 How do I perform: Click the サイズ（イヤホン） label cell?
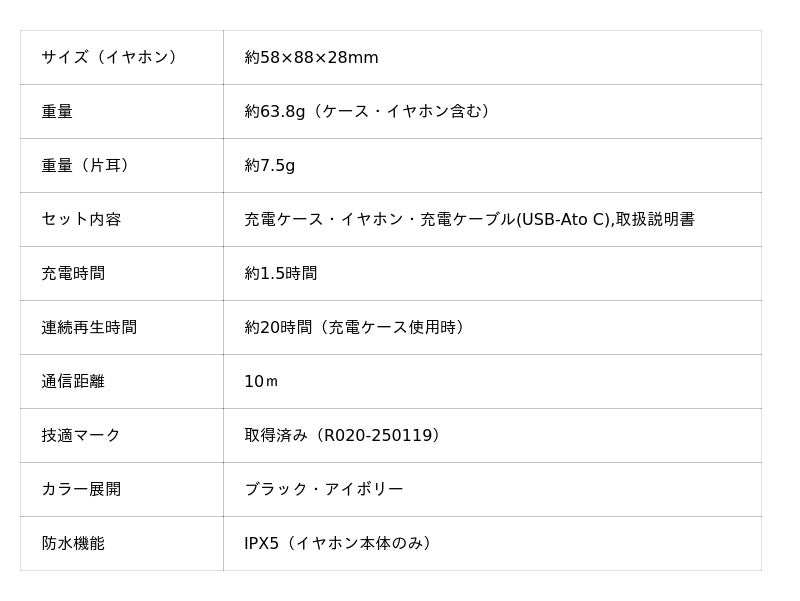(x=109, y=58)
